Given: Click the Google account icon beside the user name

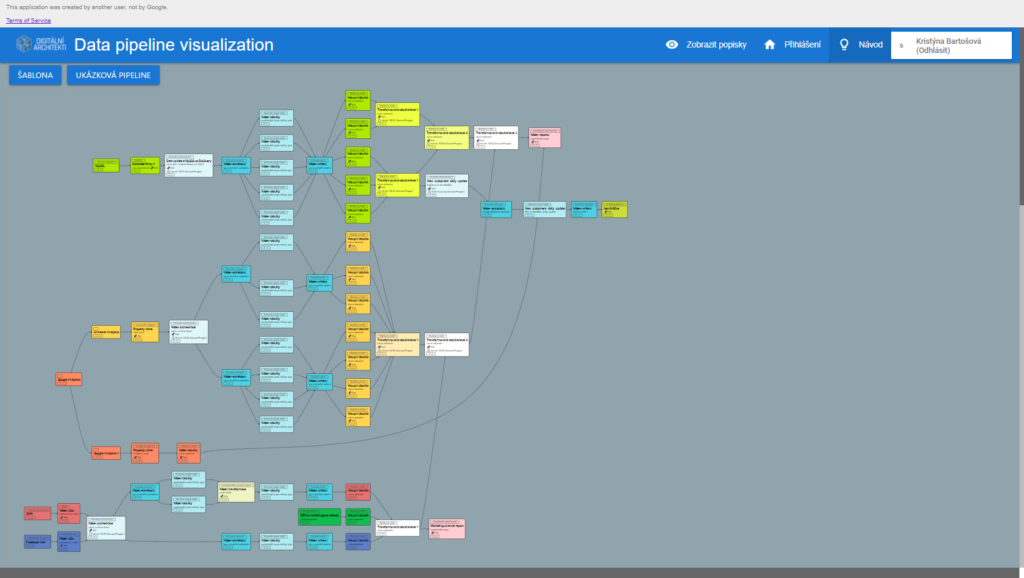Looking at the screenshot, I should (902, 46).
